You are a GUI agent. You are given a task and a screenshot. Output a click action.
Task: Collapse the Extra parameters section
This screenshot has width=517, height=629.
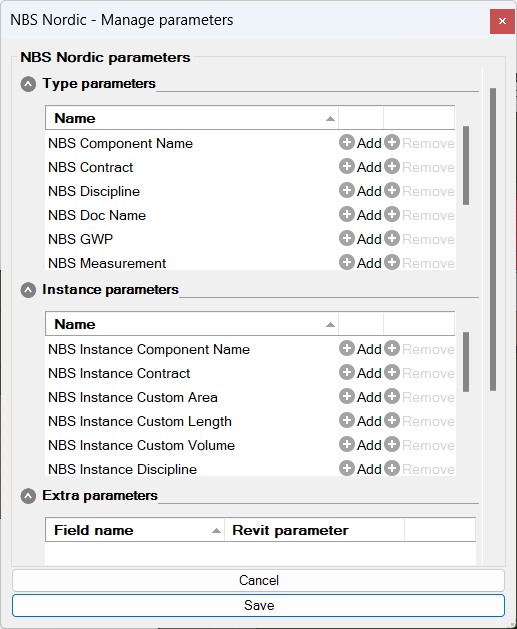point(28,496)
